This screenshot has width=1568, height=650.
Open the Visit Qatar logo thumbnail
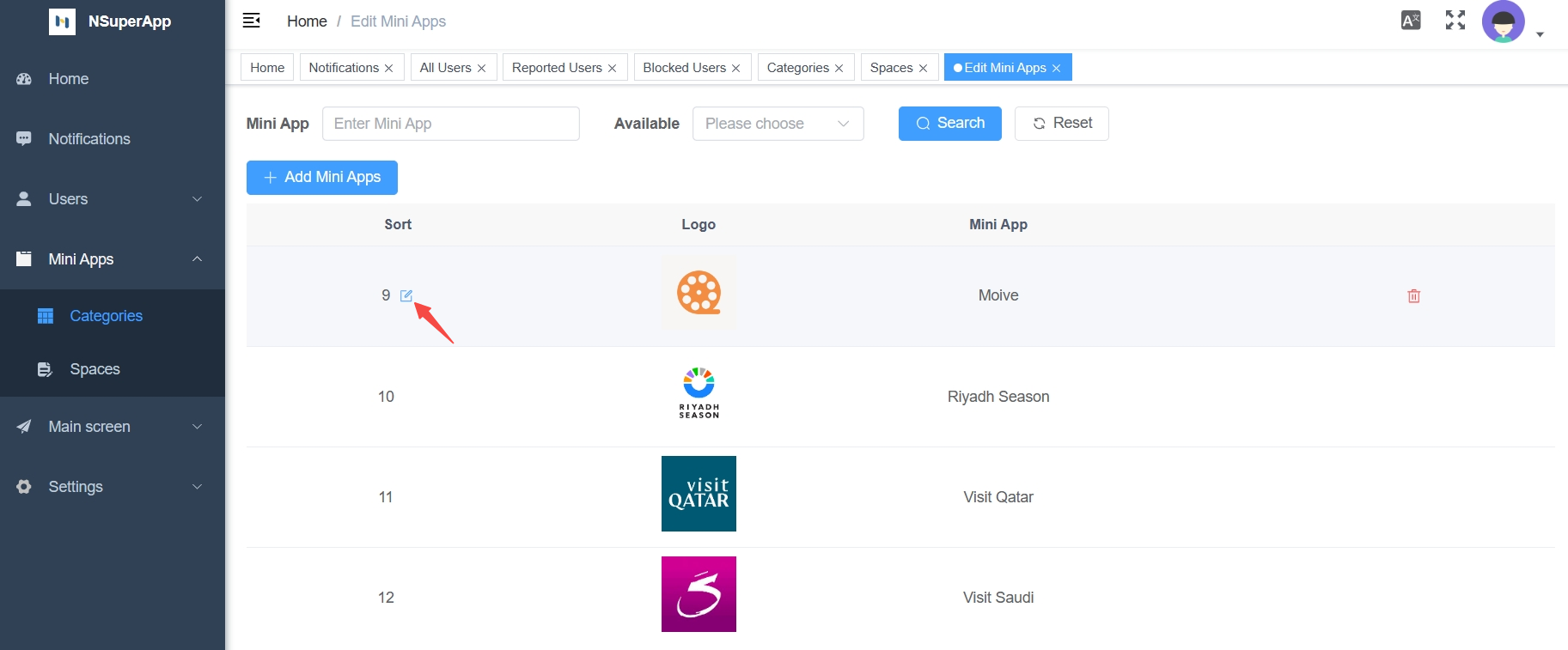699,494
